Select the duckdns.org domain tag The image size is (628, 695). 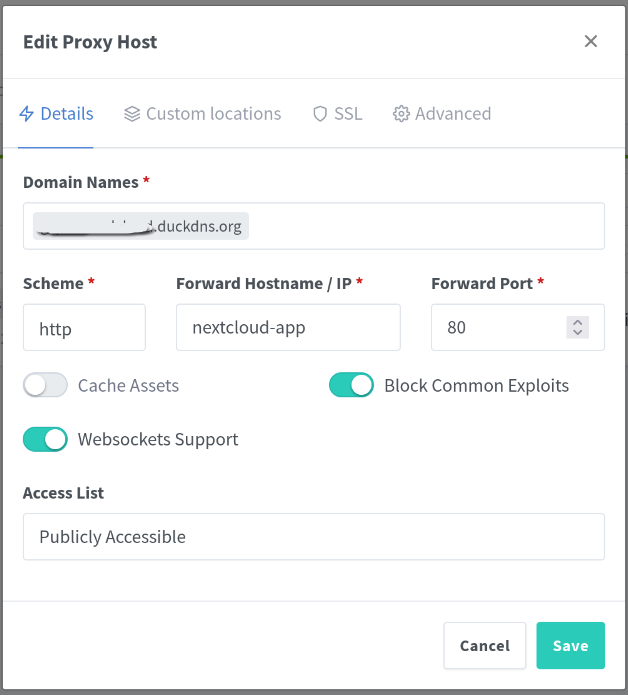[x=140, y=226]
